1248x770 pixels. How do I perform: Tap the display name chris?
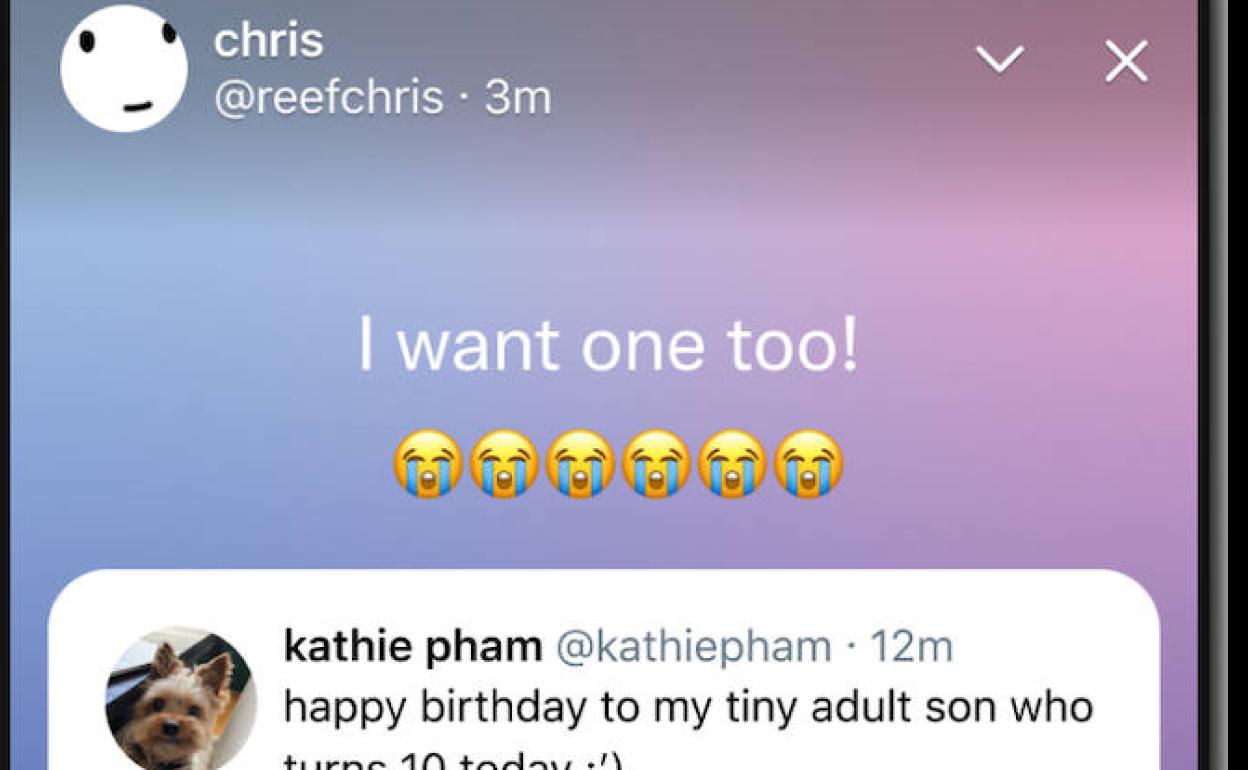268,41
